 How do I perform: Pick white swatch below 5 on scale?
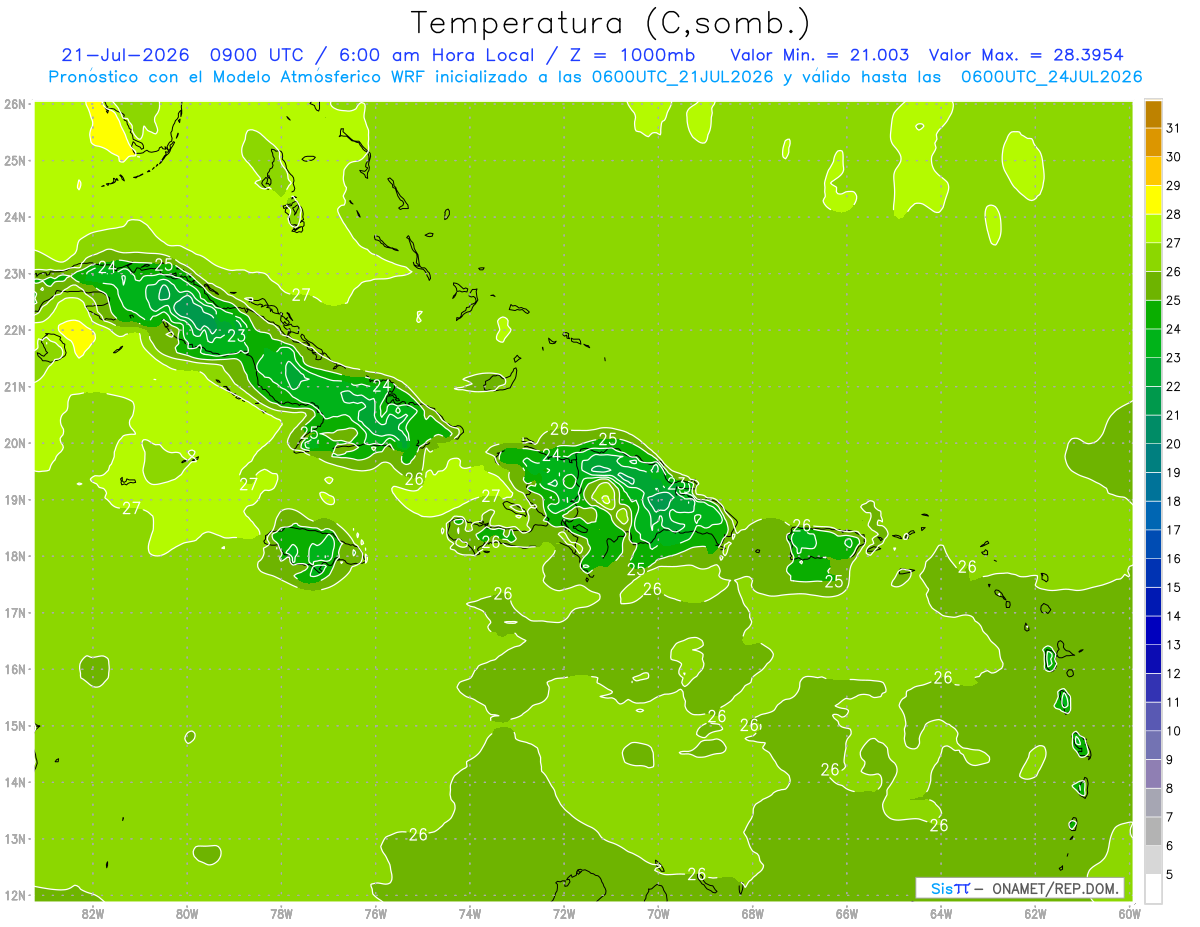coord(1153,888)
